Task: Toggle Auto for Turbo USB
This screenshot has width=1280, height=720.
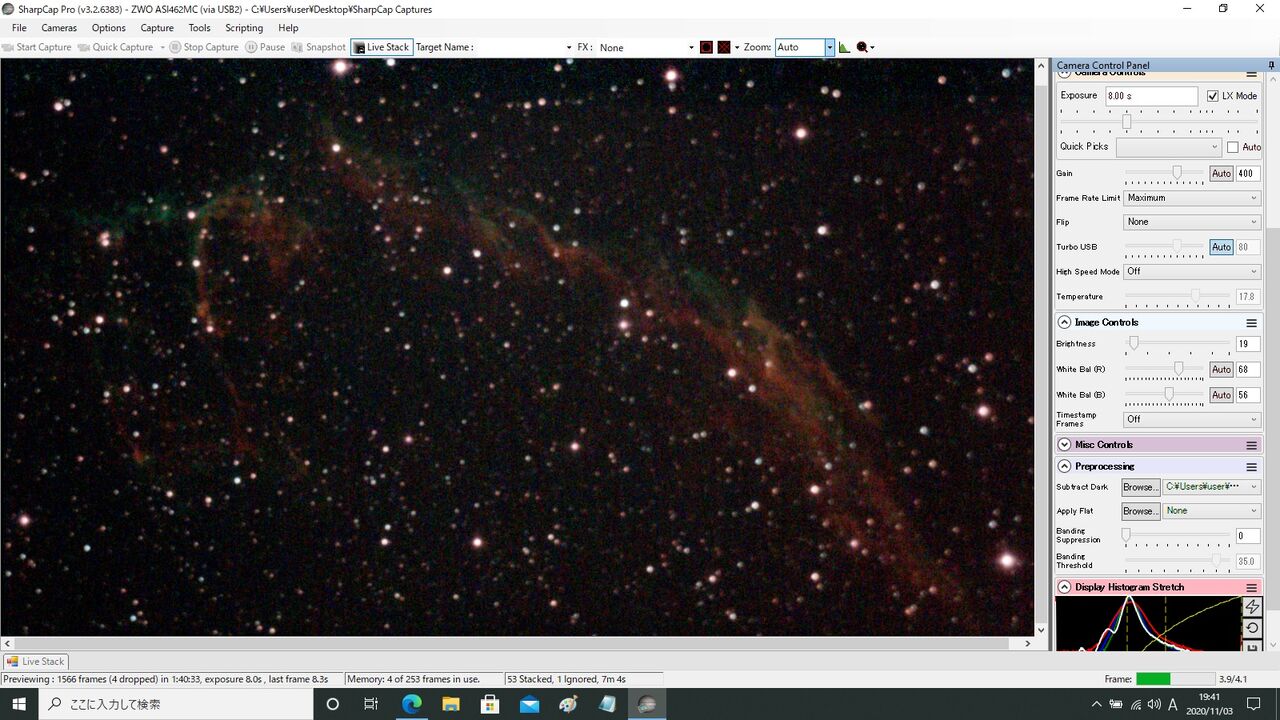Action: pos(1221,247)
